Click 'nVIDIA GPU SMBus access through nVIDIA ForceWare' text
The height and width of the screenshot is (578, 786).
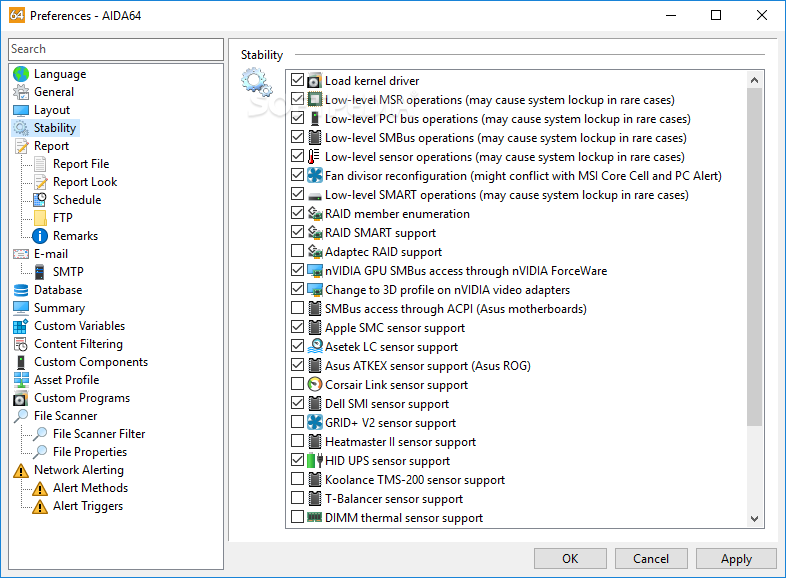point(466,271)
